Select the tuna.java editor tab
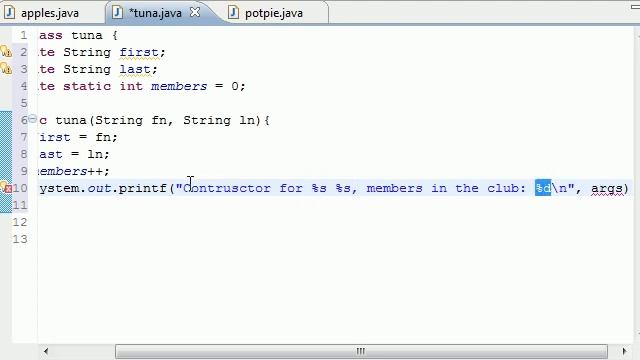The image size is (640, 360). tap(155, 13)
